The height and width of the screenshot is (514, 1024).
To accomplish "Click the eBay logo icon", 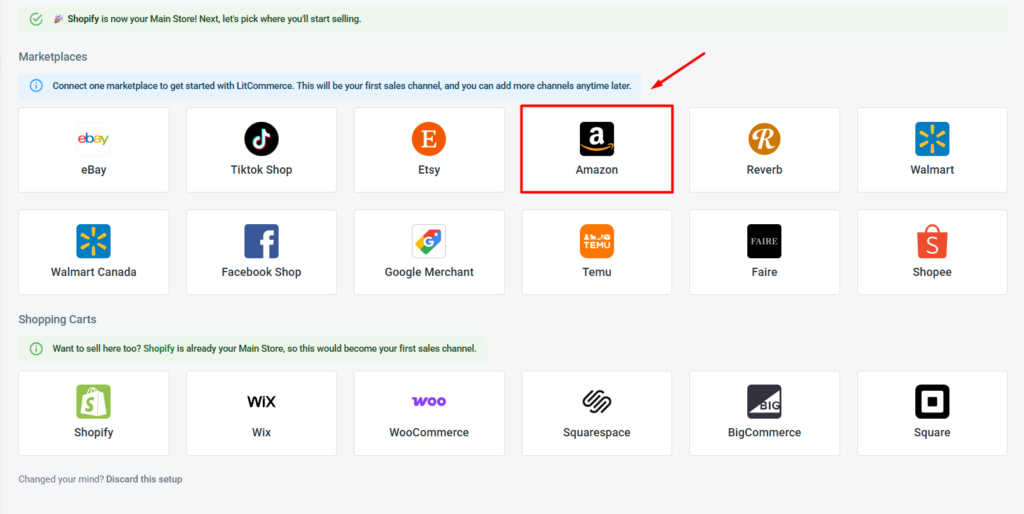I will tap(93, 138).
